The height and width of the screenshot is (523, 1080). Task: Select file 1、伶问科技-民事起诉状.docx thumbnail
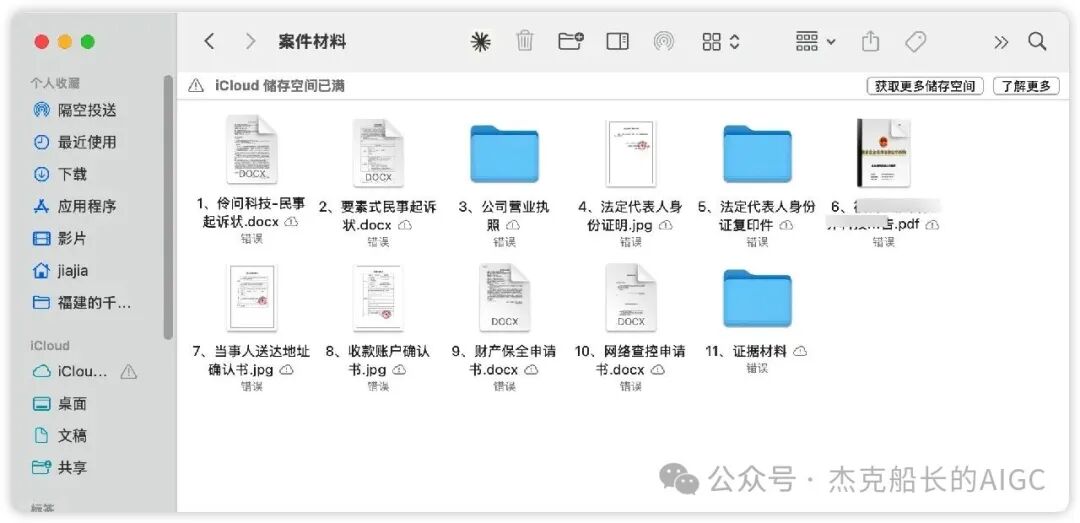click(251, 152)
